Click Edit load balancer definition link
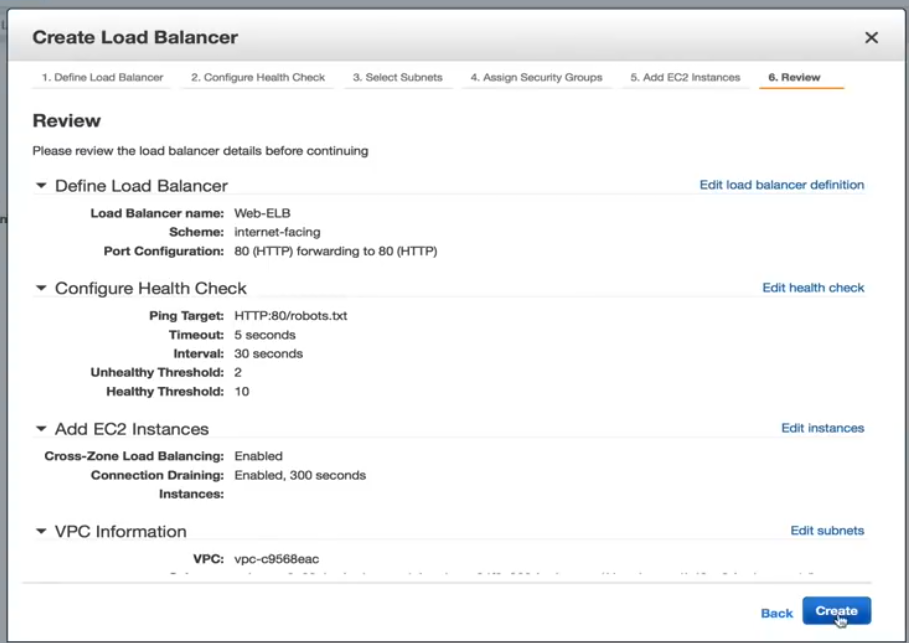 point(781,185)
